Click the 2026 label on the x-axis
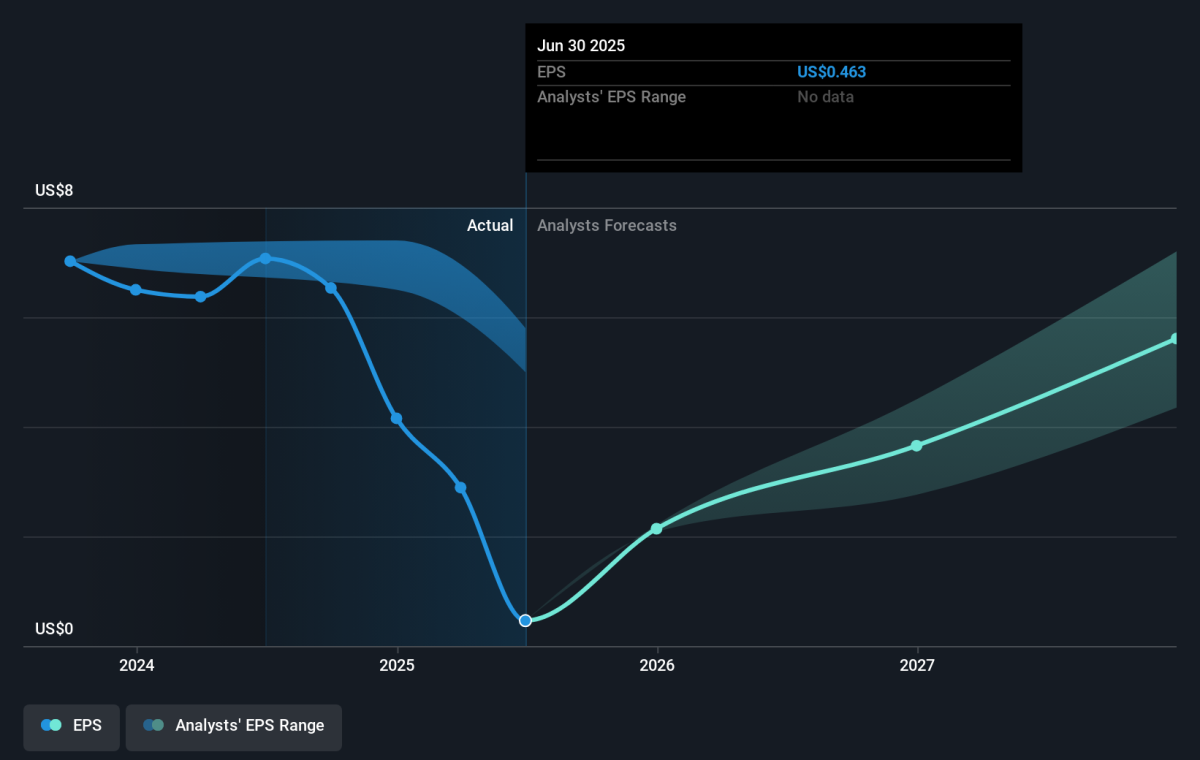This screenshot has width=1200, height=760. (657, 665)
